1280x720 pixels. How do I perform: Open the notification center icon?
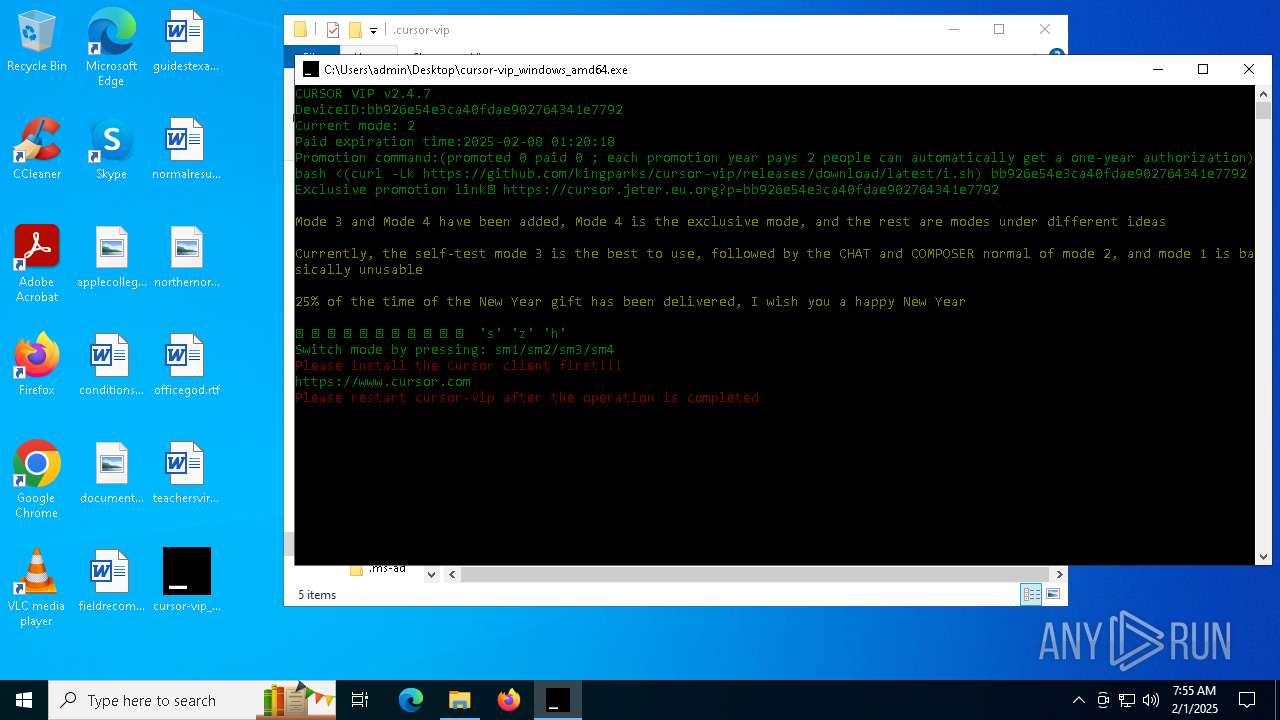(x=1247, y=700)
